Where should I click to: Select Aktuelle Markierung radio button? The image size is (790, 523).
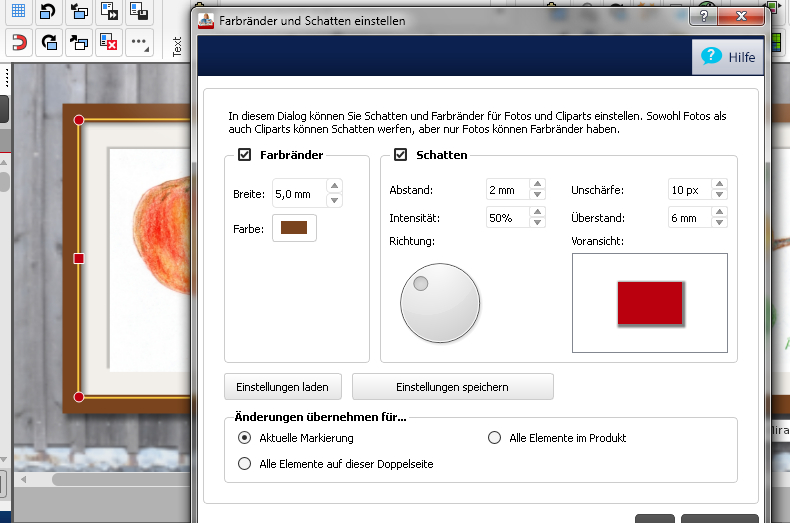coord(244,438)
